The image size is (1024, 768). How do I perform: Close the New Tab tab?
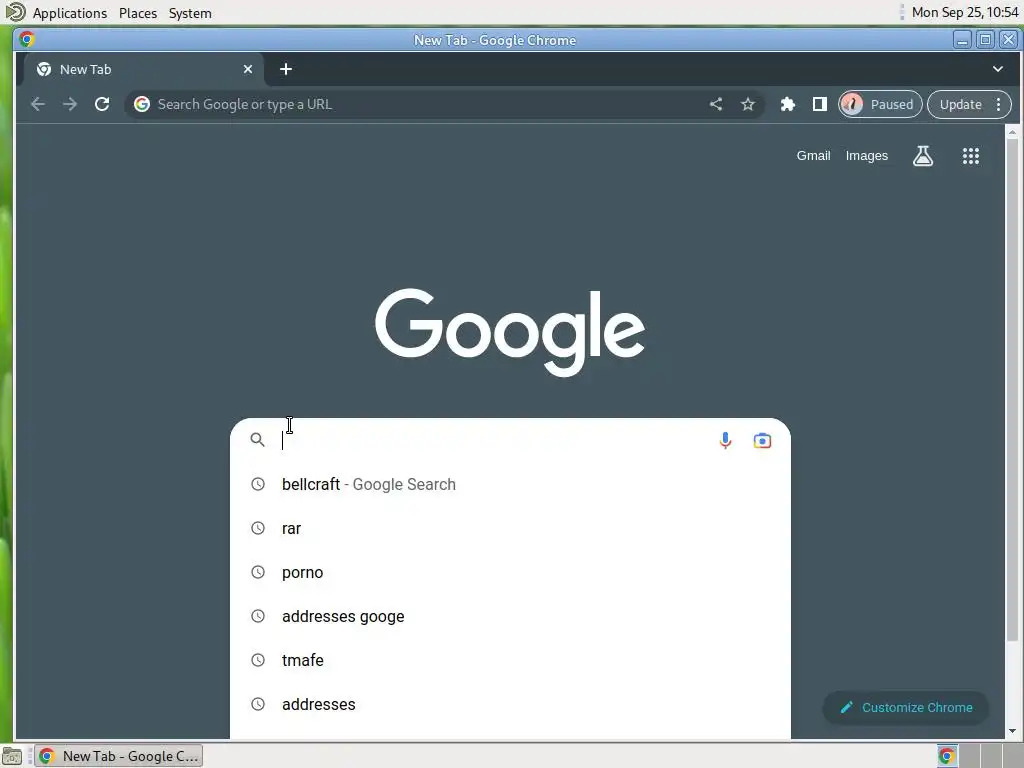pyautogui.click(x=248, y=69)
